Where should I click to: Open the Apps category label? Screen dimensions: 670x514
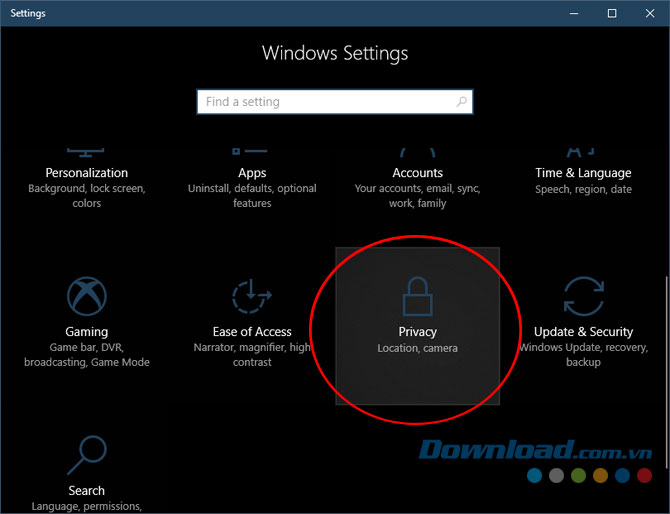pyautogui.click(x=252, y=173)
